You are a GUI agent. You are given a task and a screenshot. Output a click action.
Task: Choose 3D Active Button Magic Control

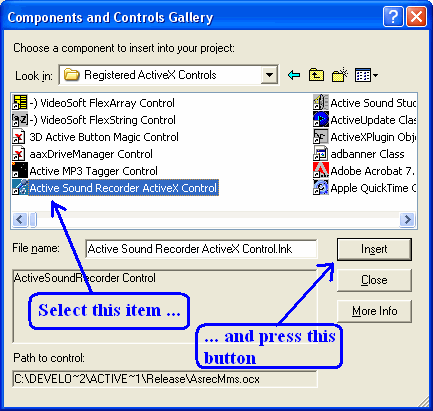pyautogui.click(x=95, y=137)
